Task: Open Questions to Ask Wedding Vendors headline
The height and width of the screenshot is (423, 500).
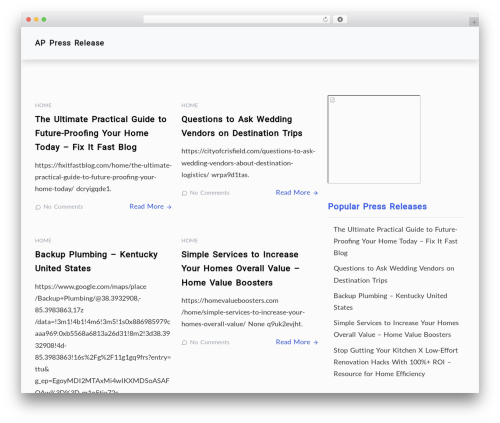Action: [242, 126]
